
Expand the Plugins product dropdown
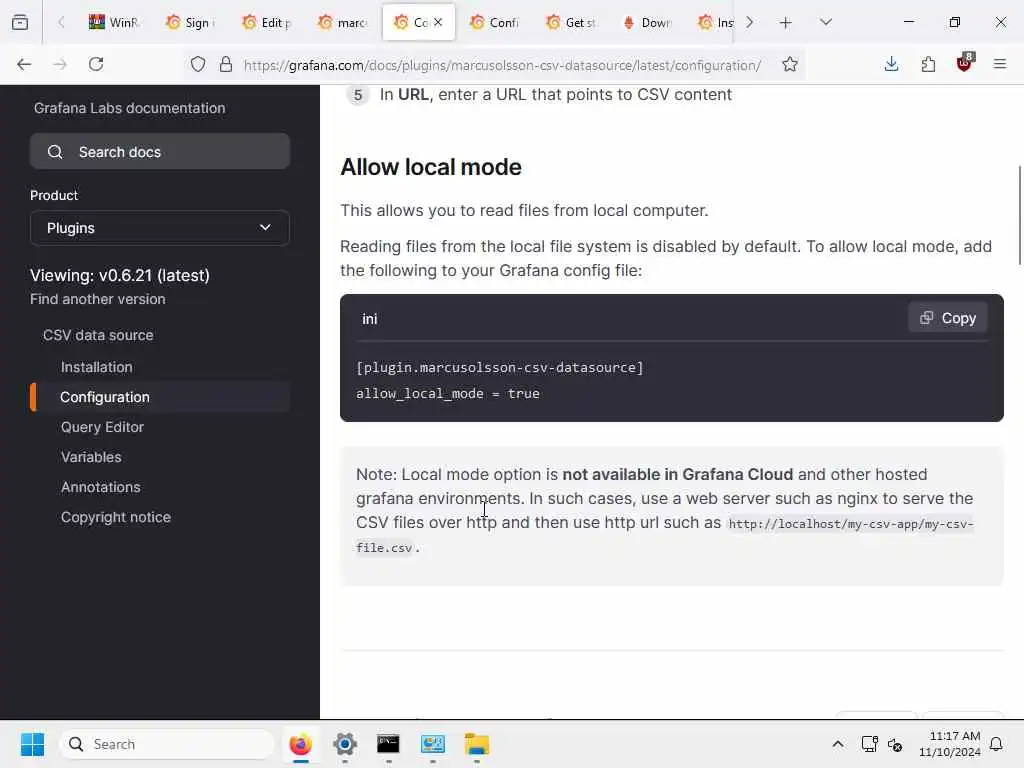[x=160, y=228]
